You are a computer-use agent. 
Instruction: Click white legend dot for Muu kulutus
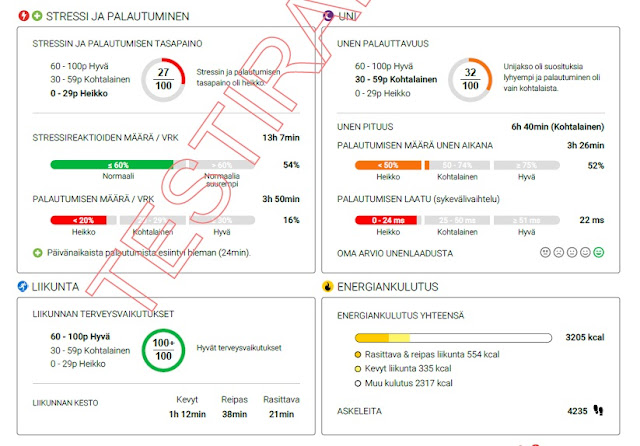[x=358, y=384]
